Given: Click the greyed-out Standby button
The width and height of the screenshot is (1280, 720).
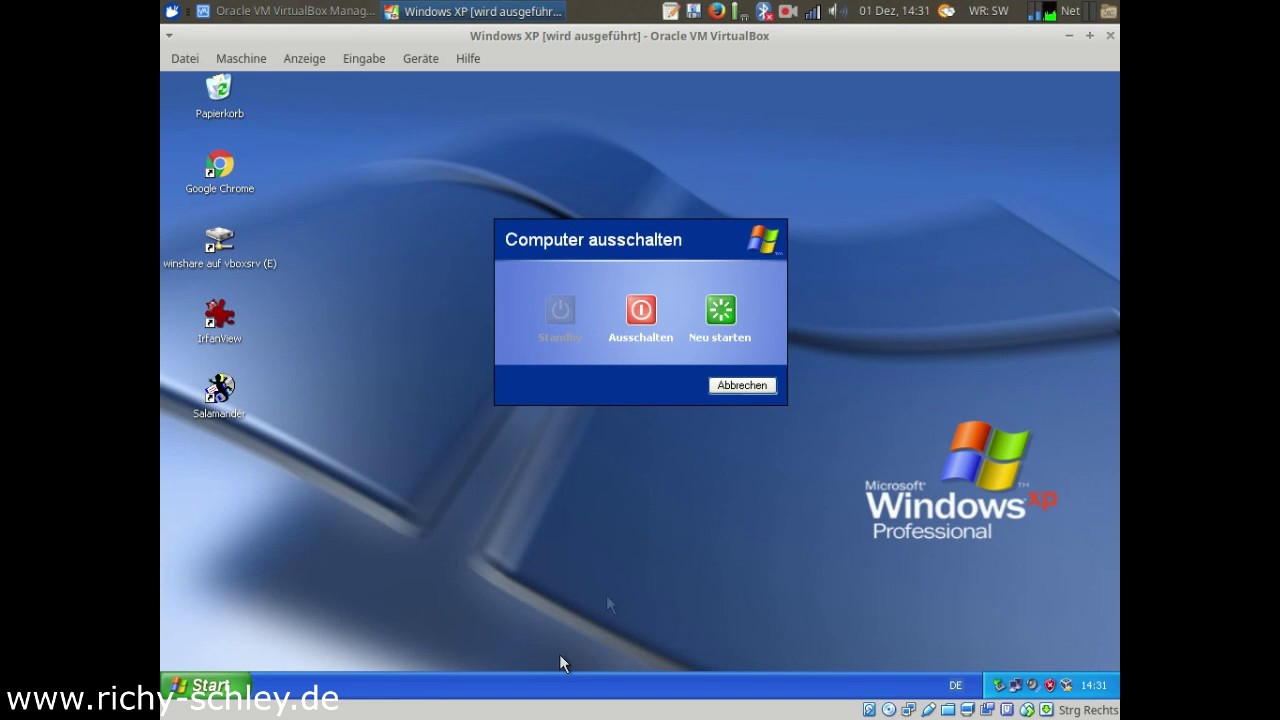Looking at the screenshot, I should point(560,310).
